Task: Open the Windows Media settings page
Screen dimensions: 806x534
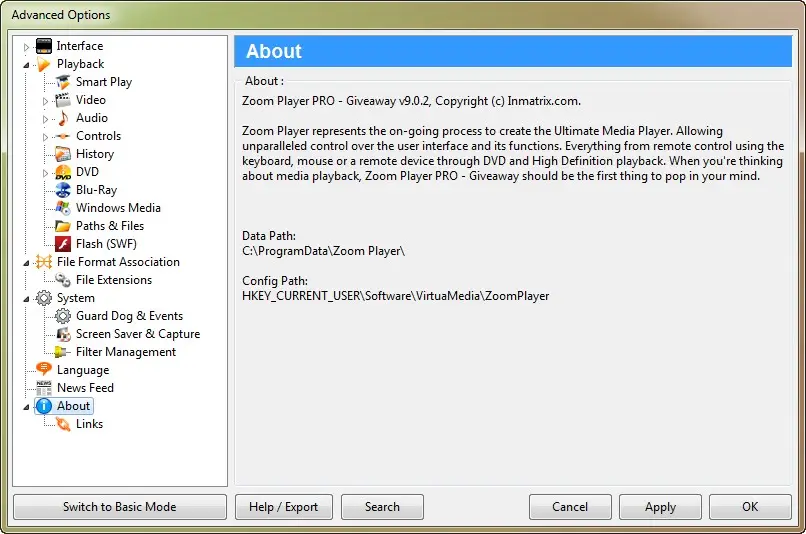Action: coord(118,208)
